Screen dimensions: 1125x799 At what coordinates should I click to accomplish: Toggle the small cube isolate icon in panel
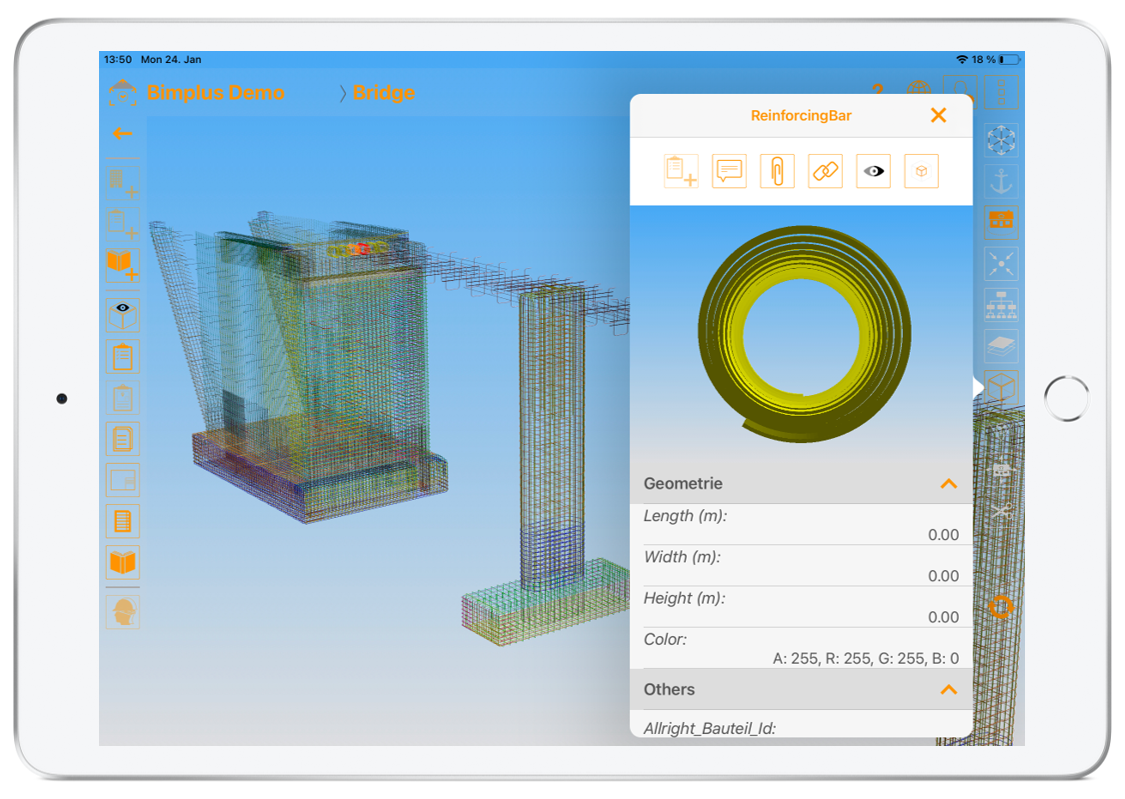[921, 171]
